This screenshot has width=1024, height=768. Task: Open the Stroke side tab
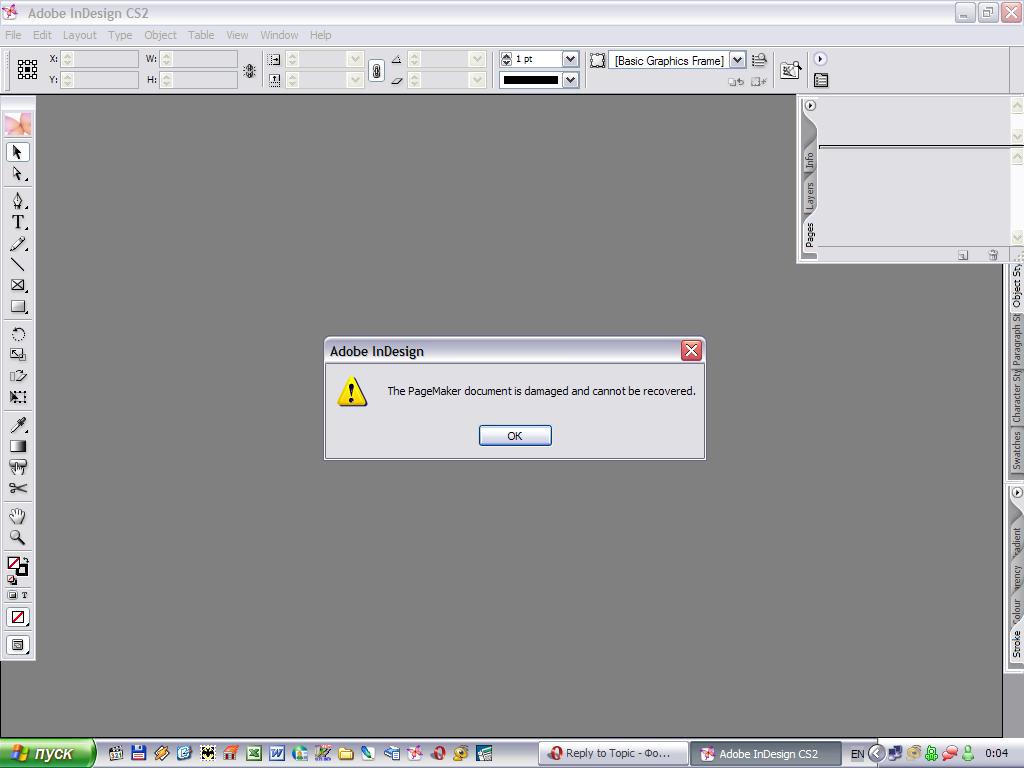pos(1016,643)
